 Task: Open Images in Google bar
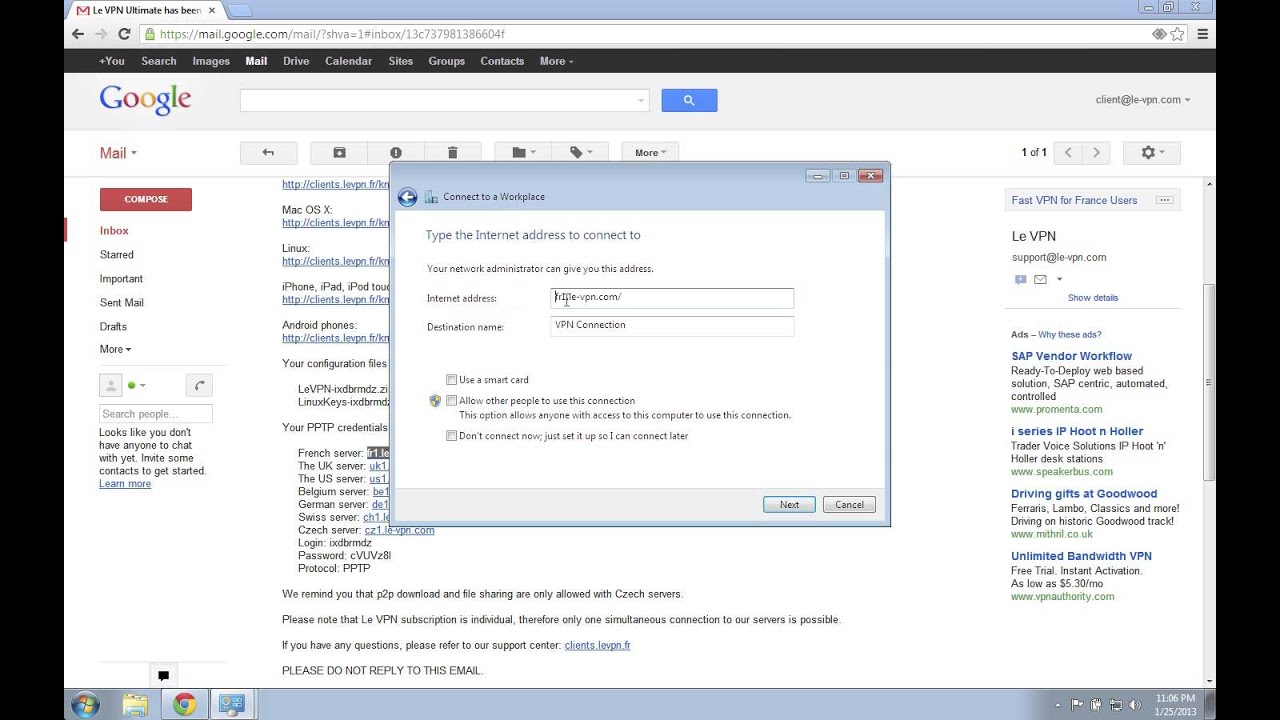click(211, 61)
